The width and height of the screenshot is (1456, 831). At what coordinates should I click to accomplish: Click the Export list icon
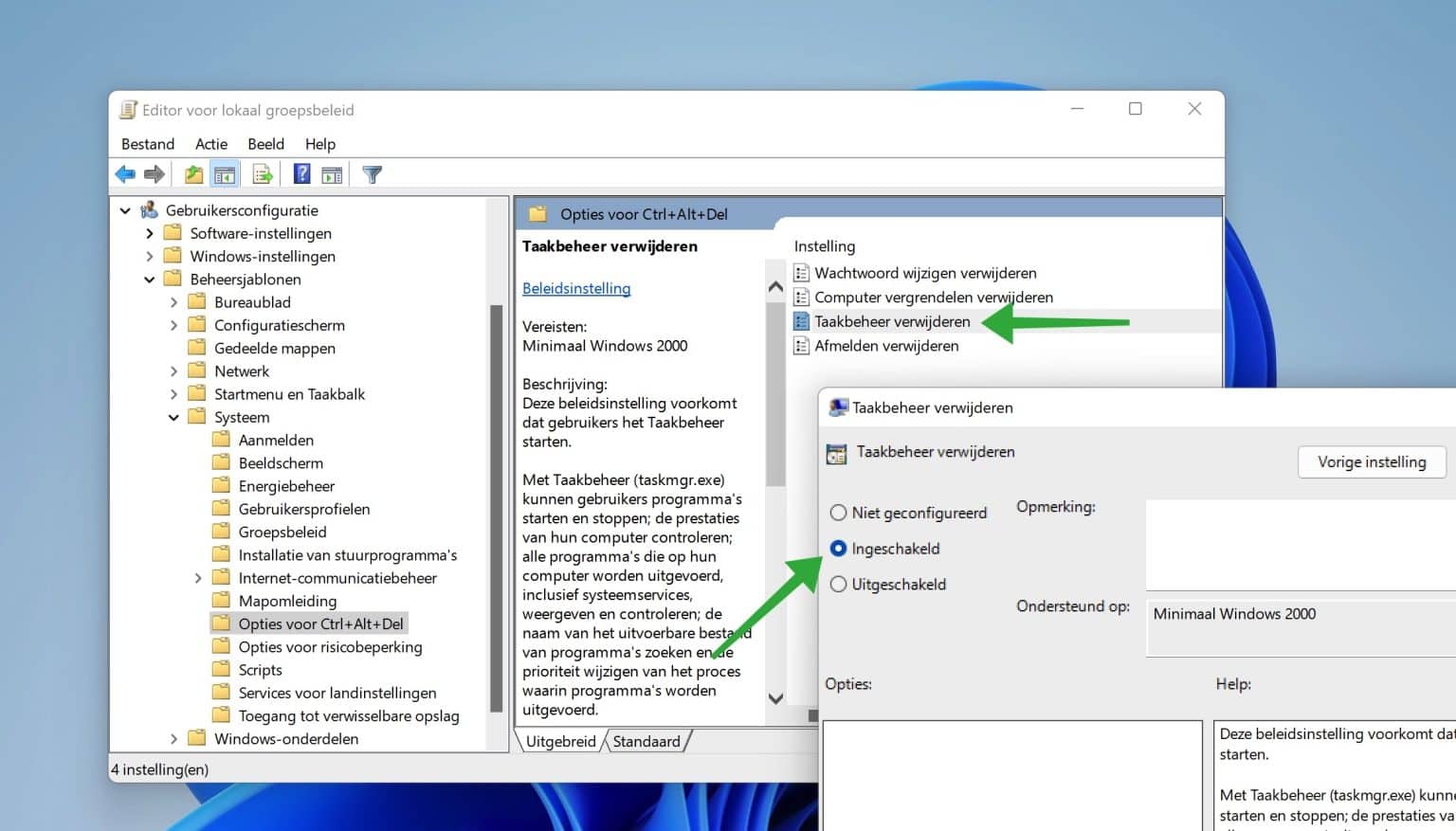[x=262, y=173]
